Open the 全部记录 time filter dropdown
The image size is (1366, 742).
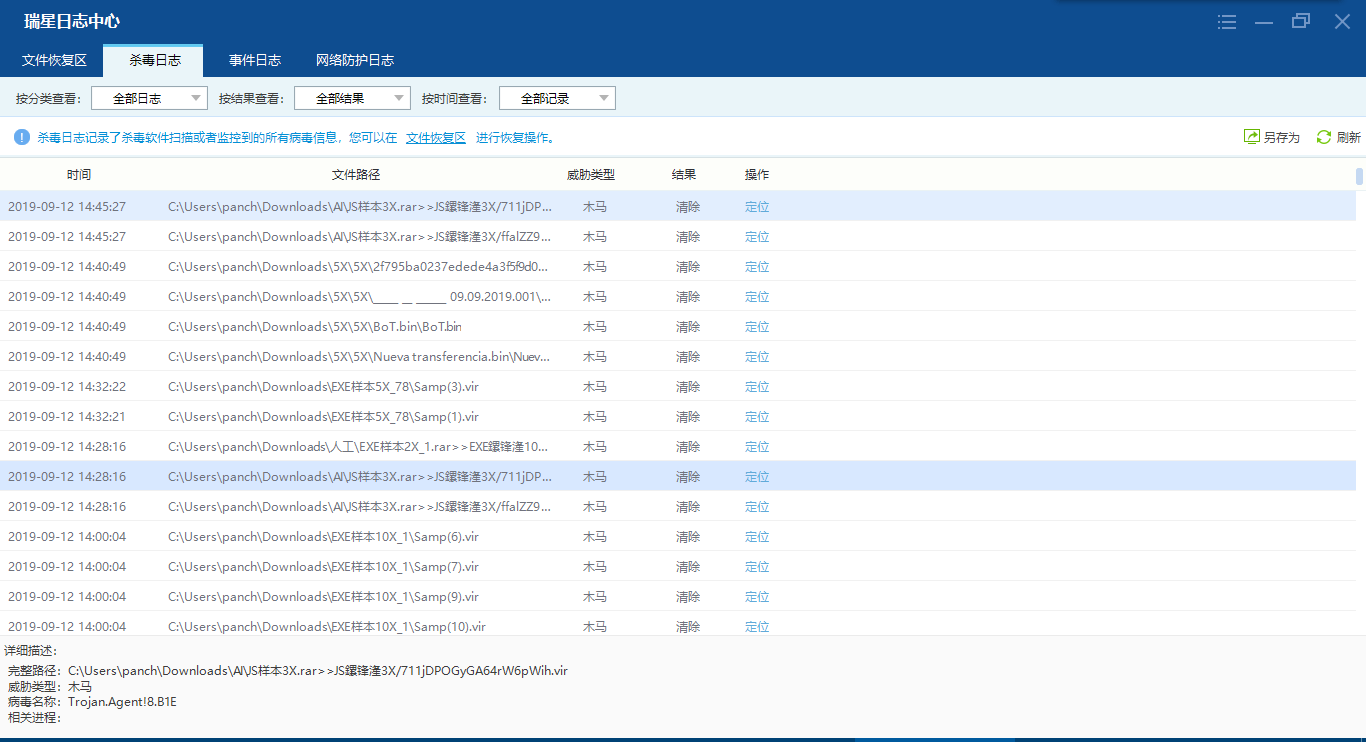(x=557, y=98)
